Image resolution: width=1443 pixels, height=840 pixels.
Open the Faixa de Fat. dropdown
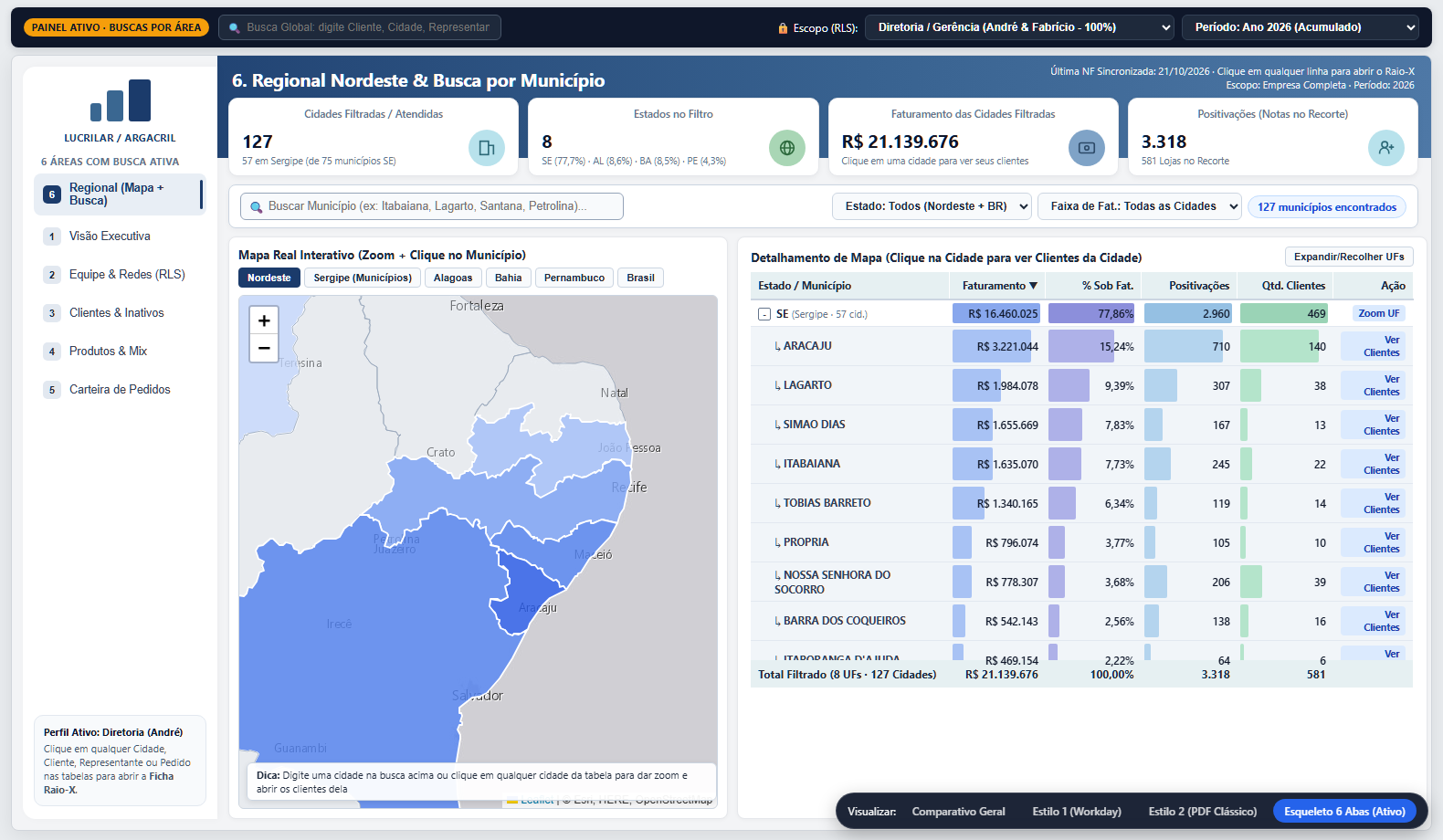tap(1139, 206)
